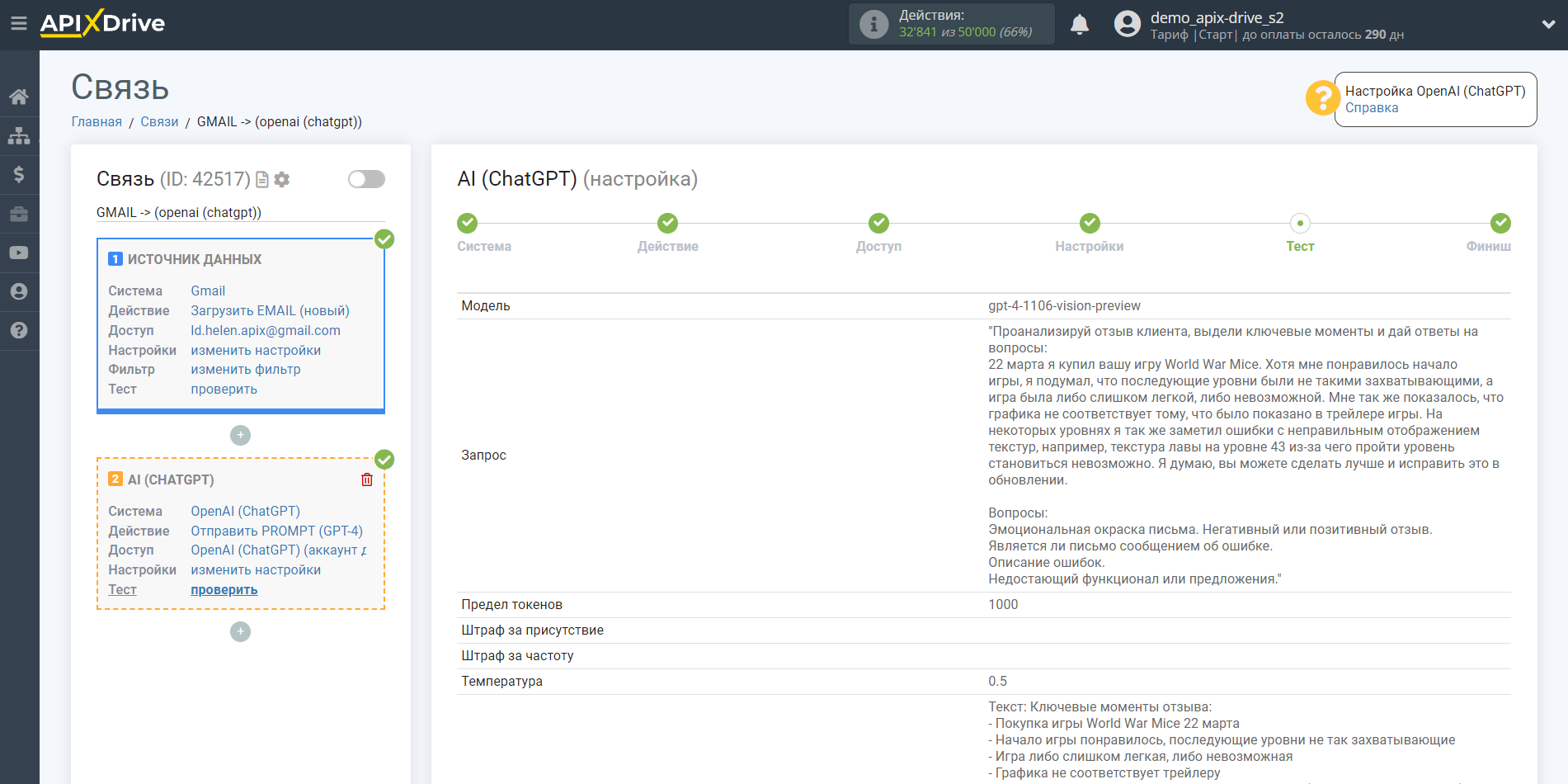This screenshot has height=784, width=1568.
Task: Open the briefcase sidebar icon
Action: click(x=19, y=214)
